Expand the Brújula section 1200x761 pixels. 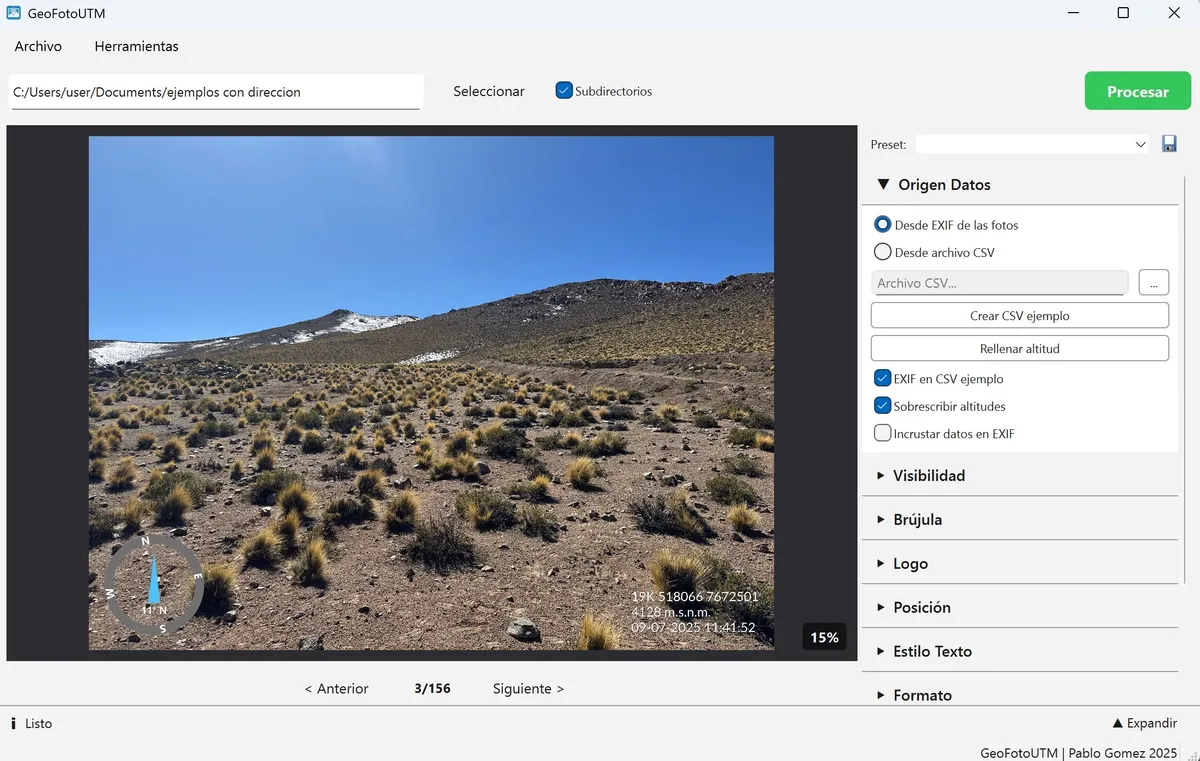pos(1020,519)
